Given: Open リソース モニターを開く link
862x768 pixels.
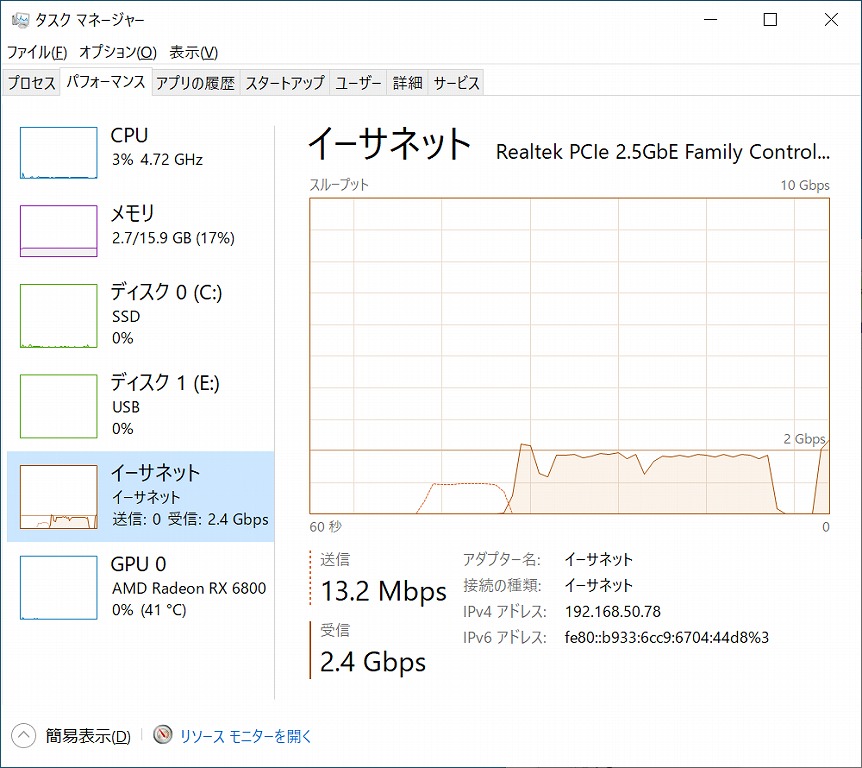Looking at the screenshot, I should [x=246, y=736].
